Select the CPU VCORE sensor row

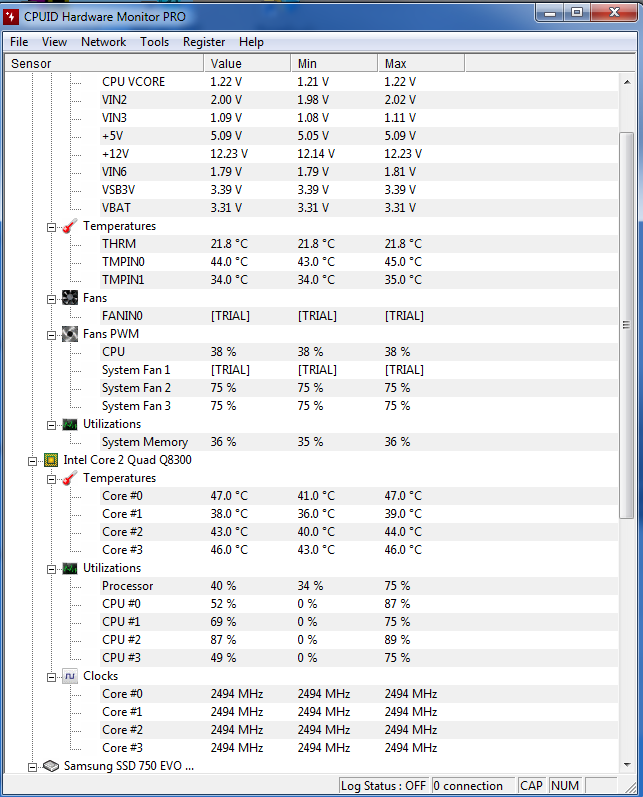[311, 82]
